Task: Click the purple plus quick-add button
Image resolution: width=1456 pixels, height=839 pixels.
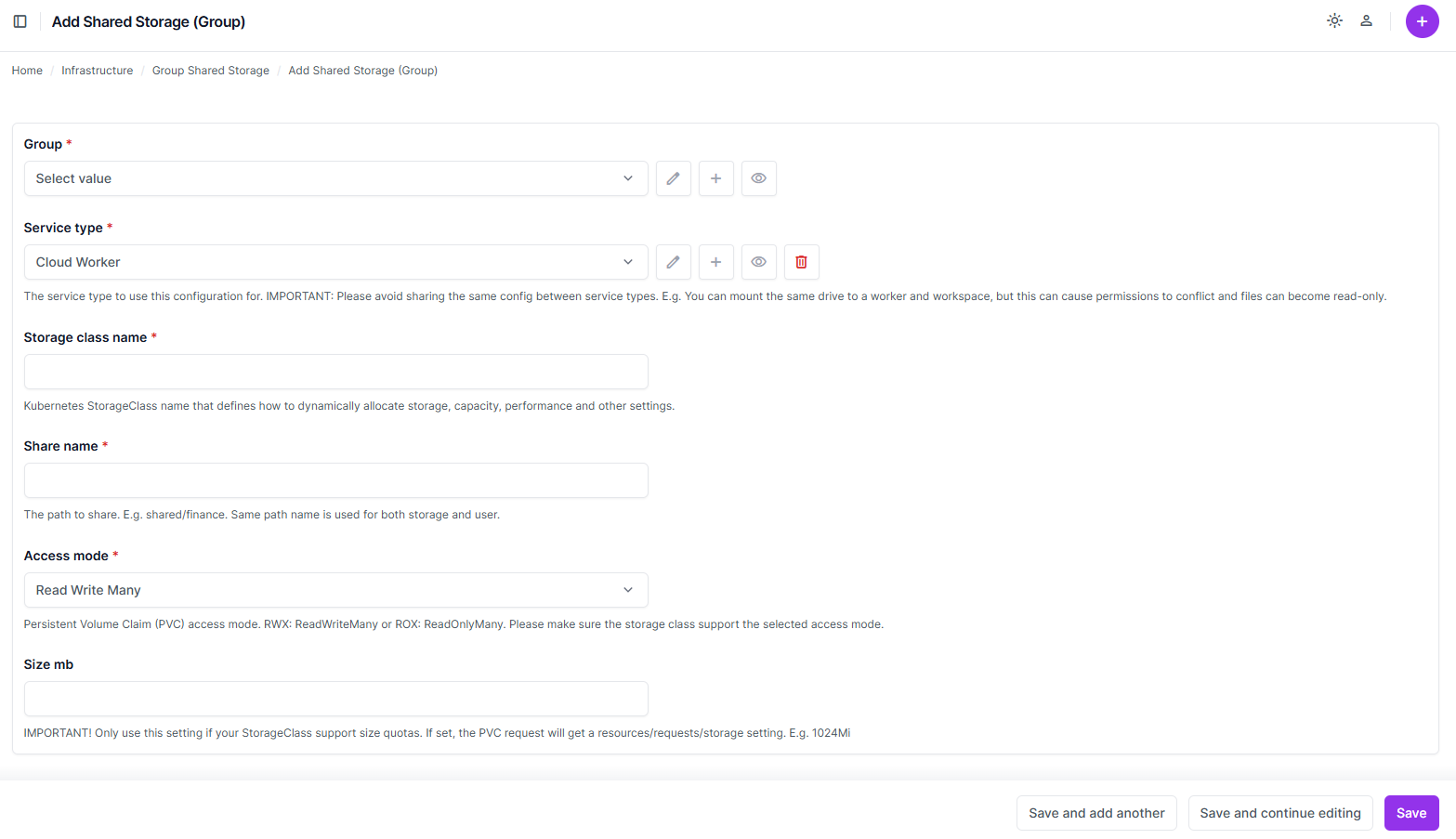Action: (x=1422, y=21)
